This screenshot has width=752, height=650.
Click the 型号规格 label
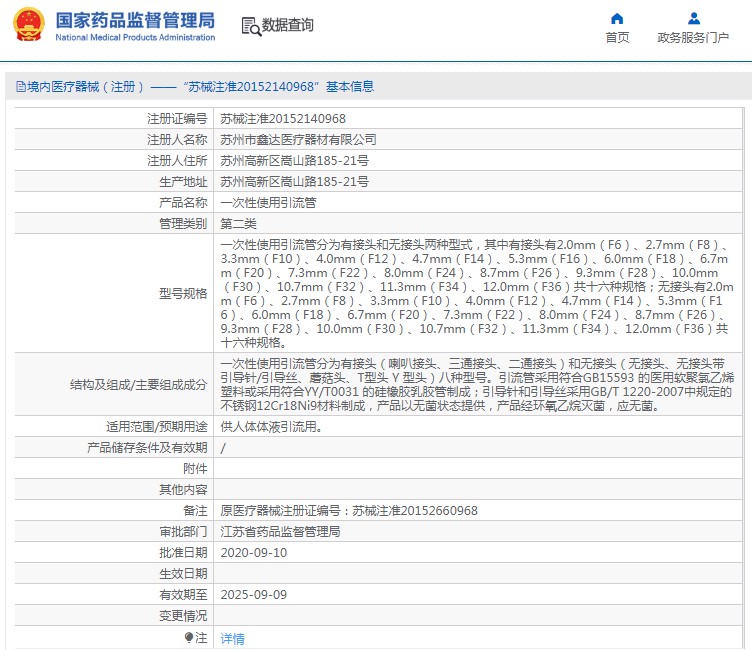click(183, 294)
